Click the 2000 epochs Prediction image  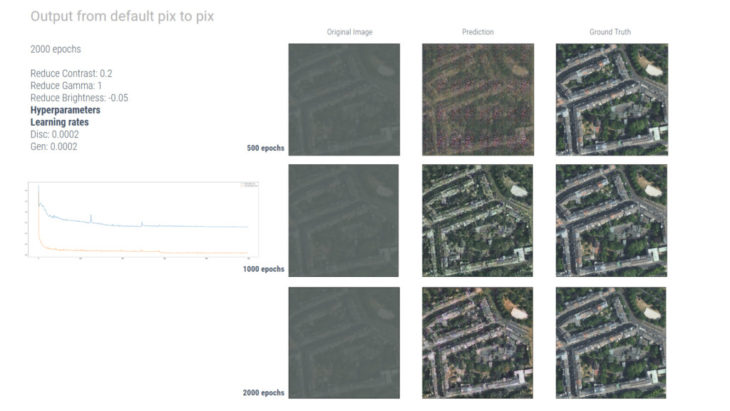[x=477, y=343]
